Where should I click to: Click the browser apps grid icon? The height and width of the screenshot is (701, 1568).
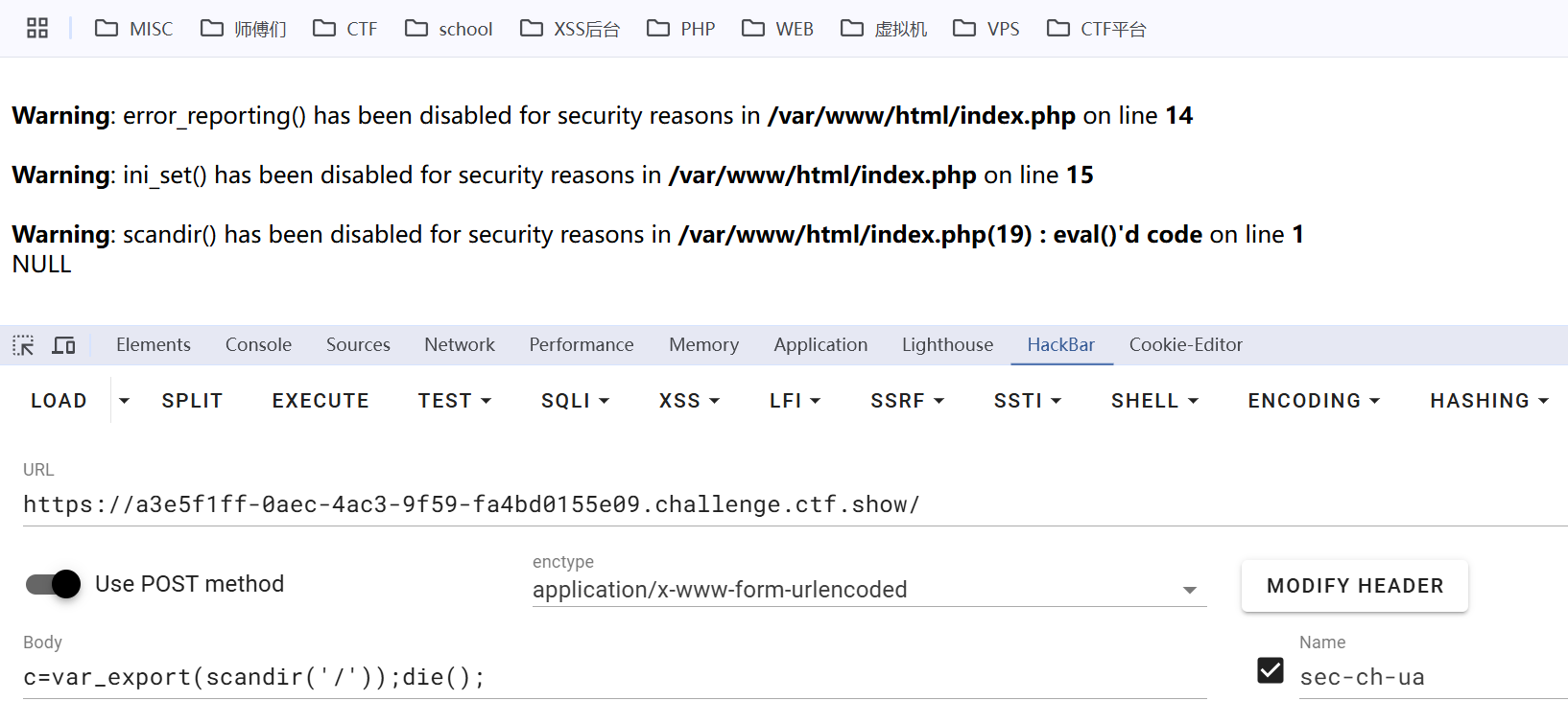click(x=37, y=29)
